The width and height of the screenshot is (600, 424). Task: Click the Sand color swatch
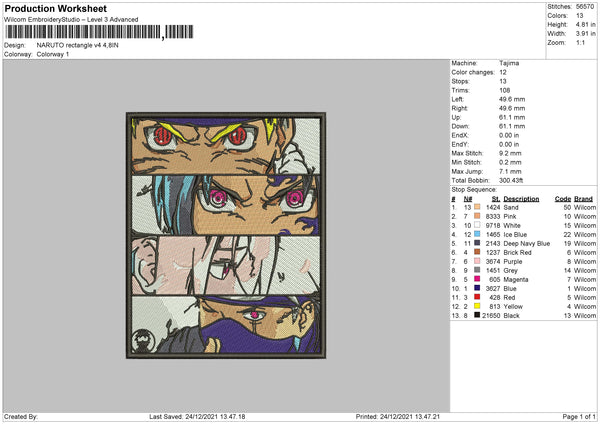tap(477, 207)
